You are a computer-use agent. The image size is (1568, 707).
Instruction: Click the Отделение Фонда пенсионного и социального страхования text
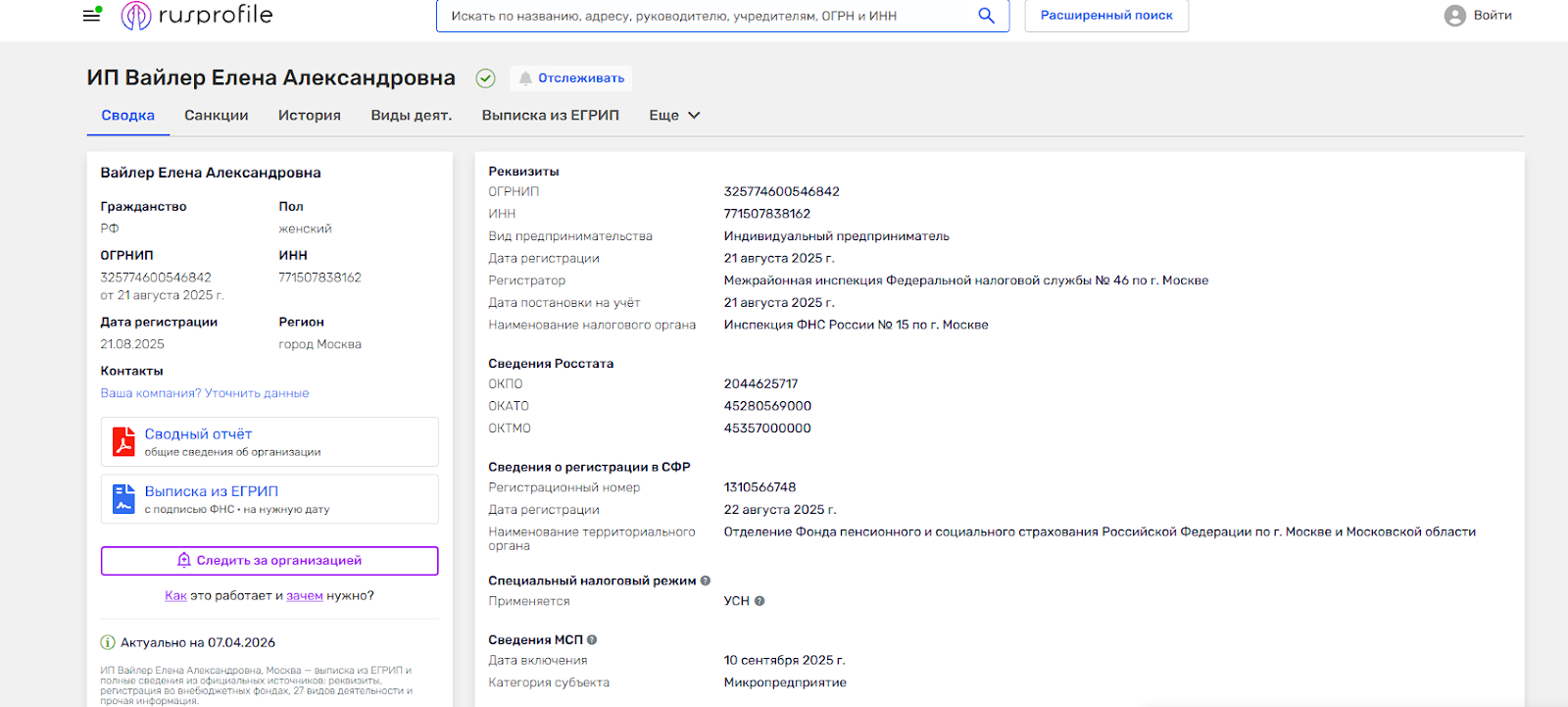pyautogui.click(x=1100, y=531)
